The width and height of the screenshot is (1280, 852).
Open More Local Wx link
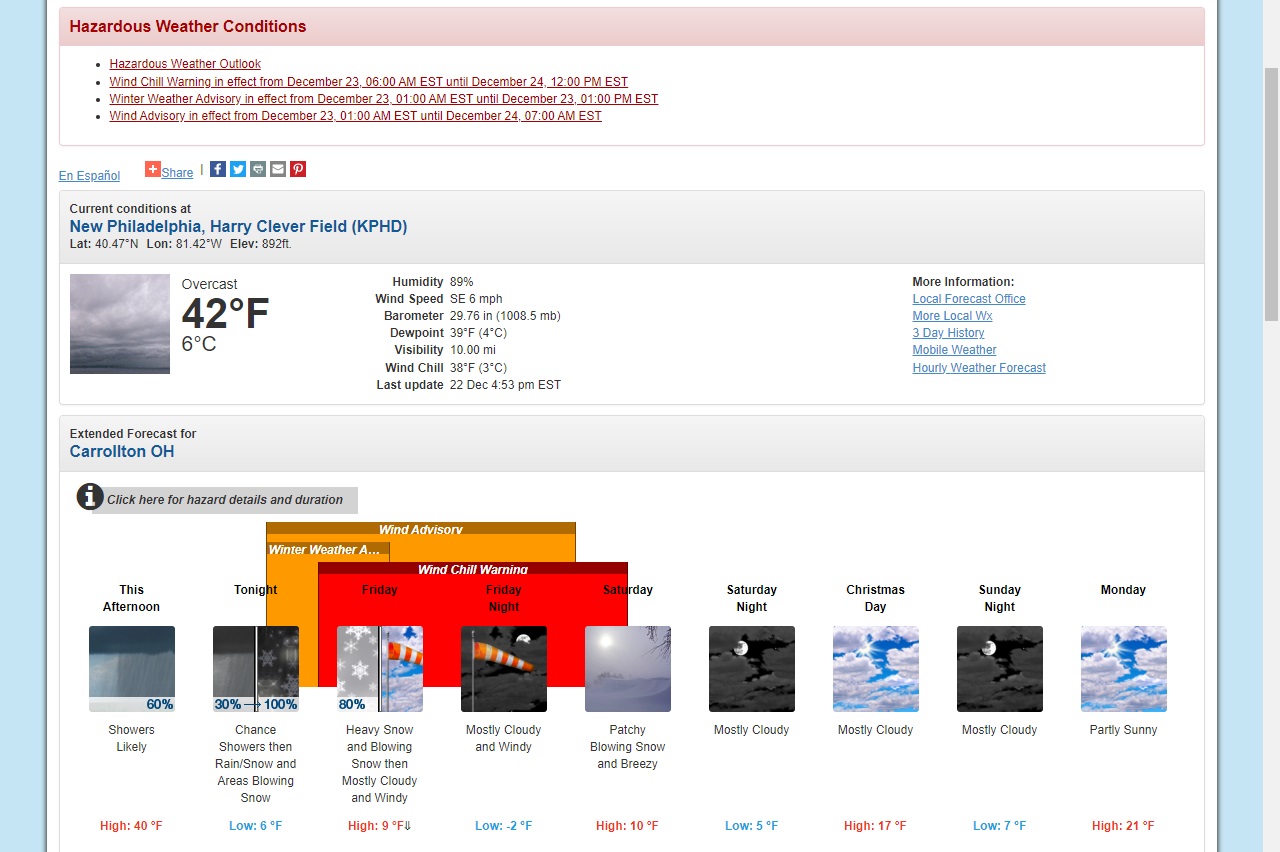[x=952, y=316]
